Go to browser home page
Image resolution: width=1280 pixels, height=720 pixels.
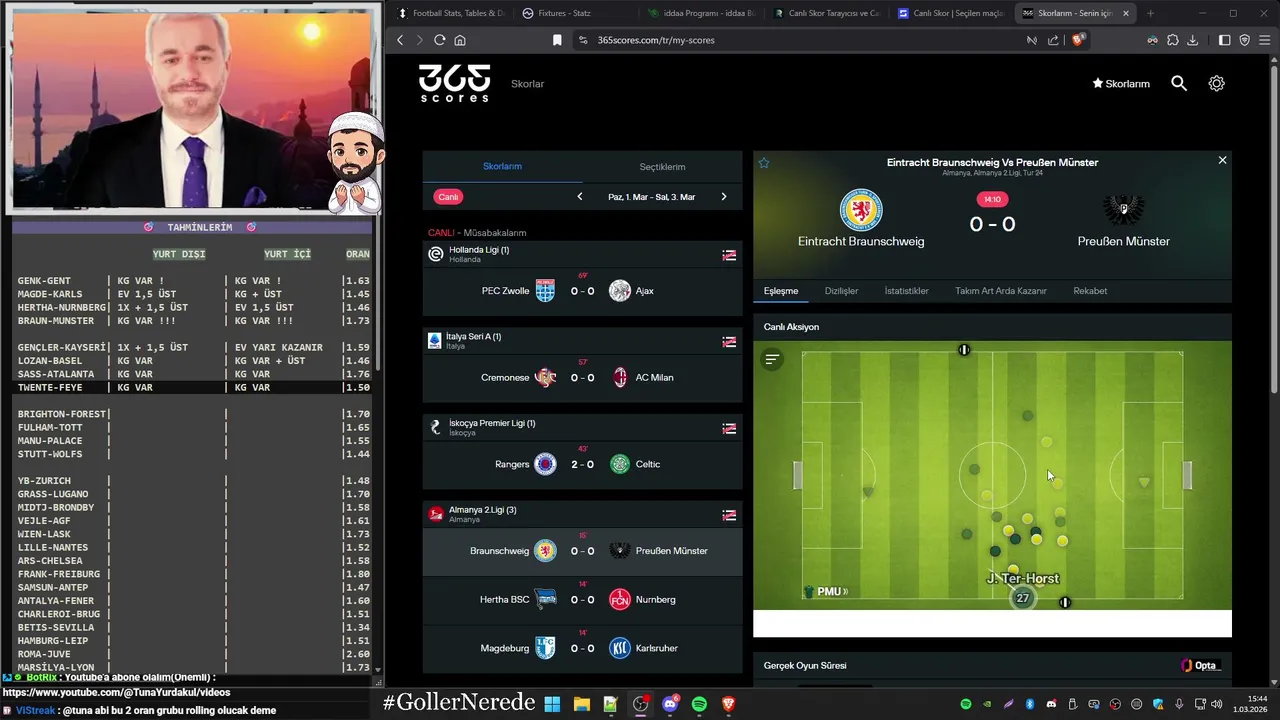tap(460, 40)
